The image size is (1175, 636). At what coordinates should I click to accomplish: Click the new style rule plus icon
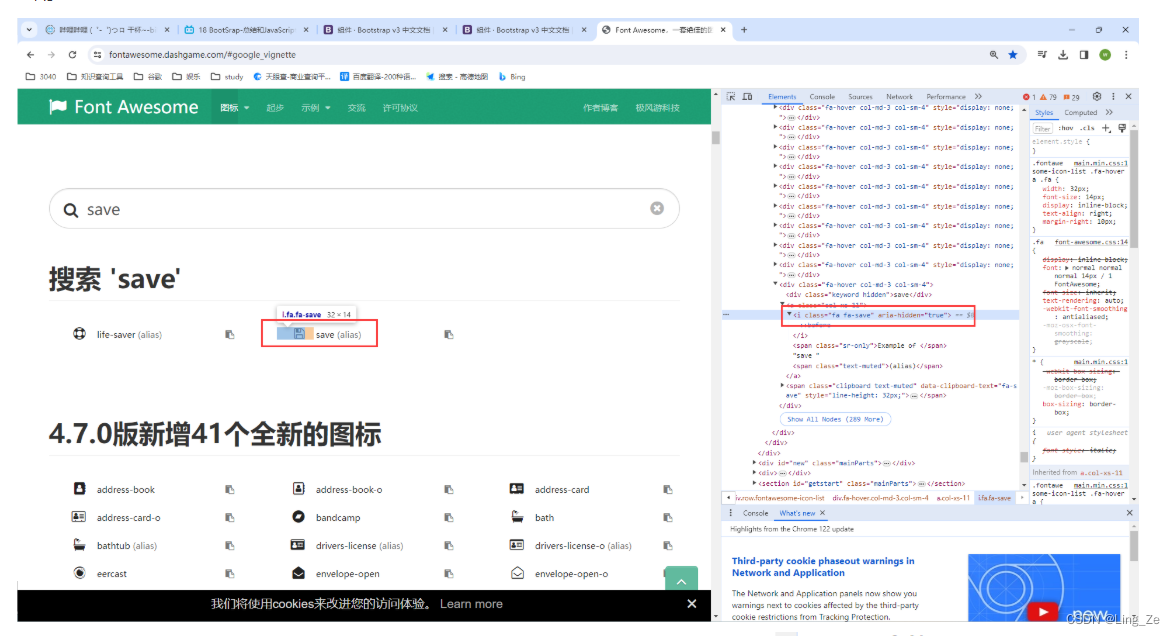pyautogui.click(x=1106, y=128)
